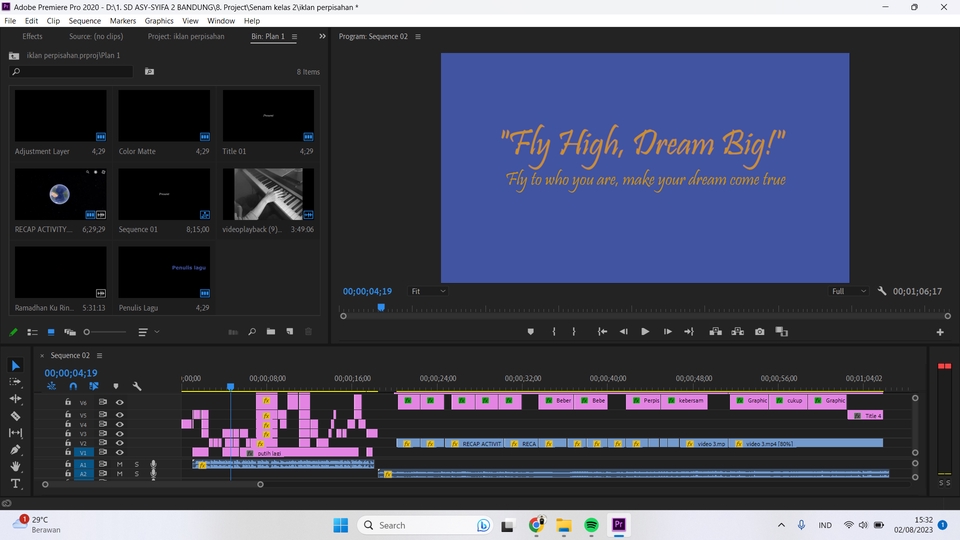Open the Bin: Plan 1 panel menu
The width and height of the screenshot is (960, 540).
tap(294, 37)
